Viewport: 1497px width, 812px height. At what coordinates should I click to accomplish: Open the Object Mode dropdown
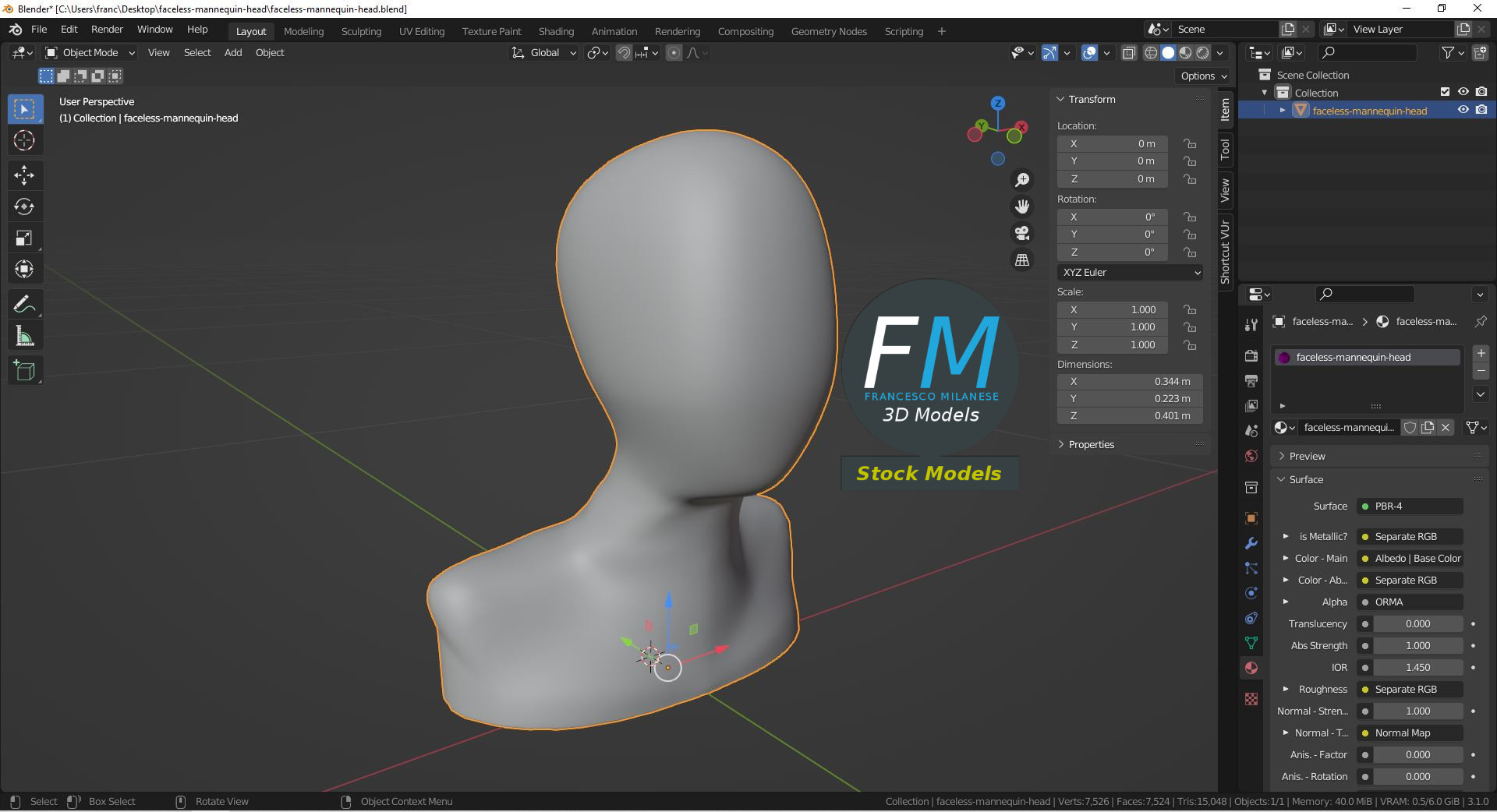90,53
